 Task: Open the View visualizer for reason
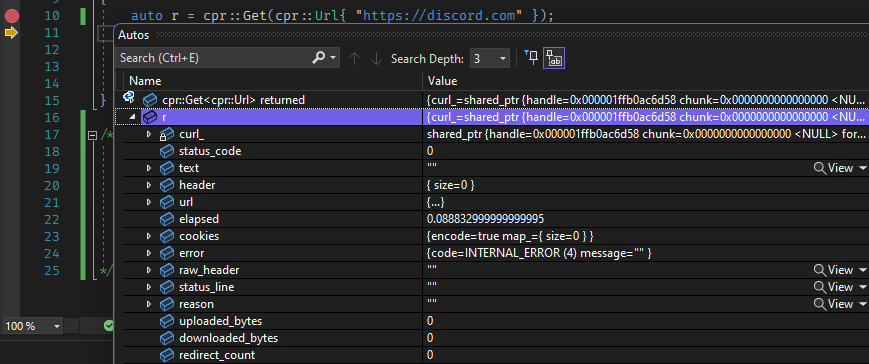coord(834,304)
